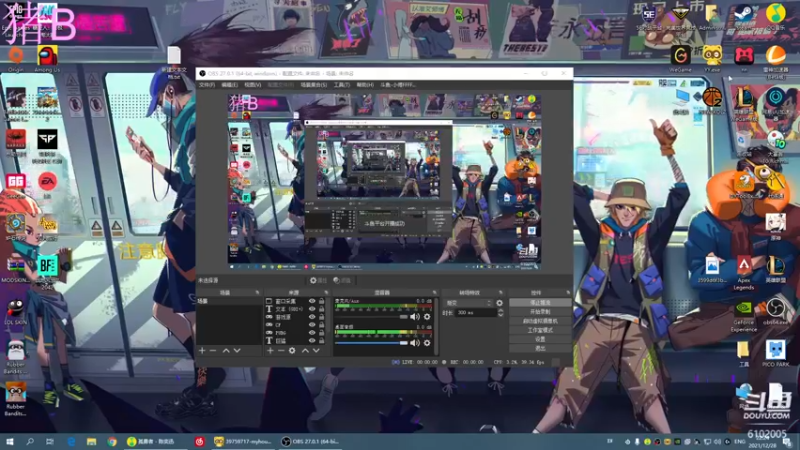Hide the 游戏源 source via its eye icon
800x450 pixels.
pos(312,317)
